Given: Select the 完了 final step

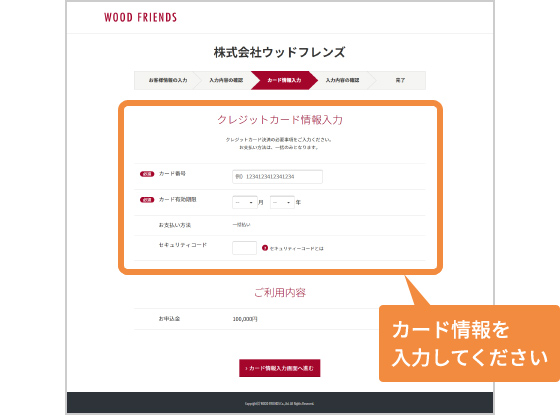Looking at the screenshot, I should [400, 80].
